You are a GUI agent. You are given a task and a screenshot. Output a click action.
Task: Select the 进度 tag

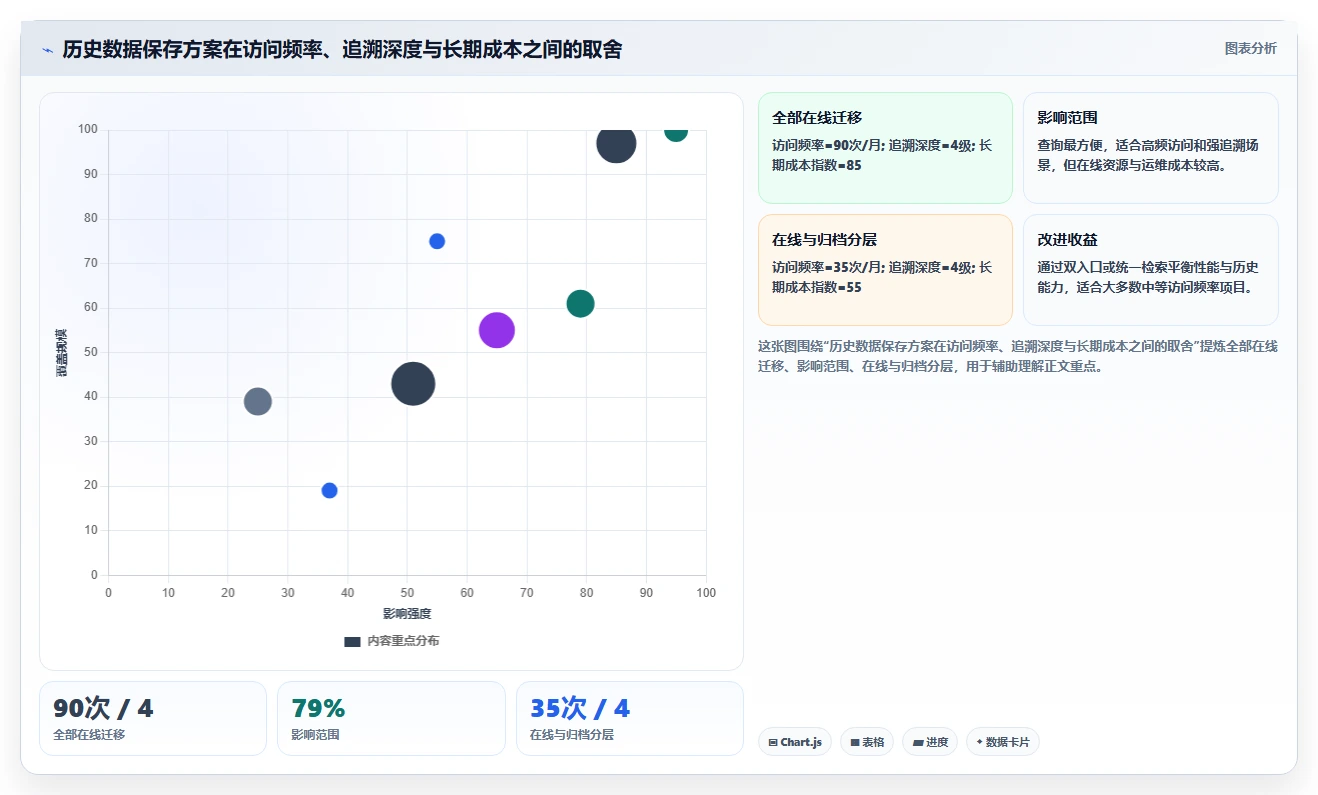tap(930, 742)
